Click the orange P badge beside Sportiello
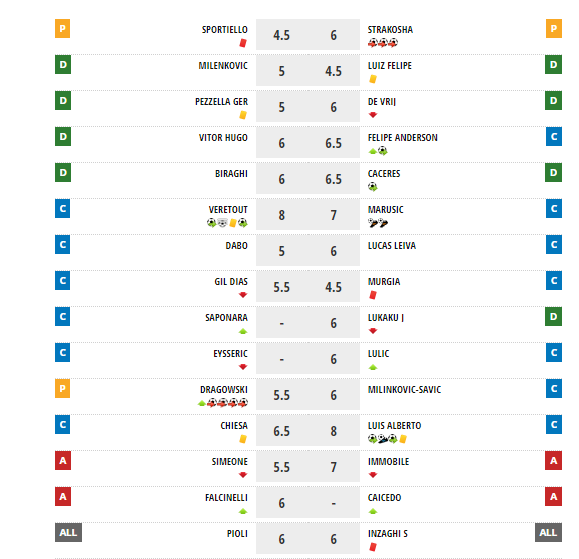 pos(62,28)
